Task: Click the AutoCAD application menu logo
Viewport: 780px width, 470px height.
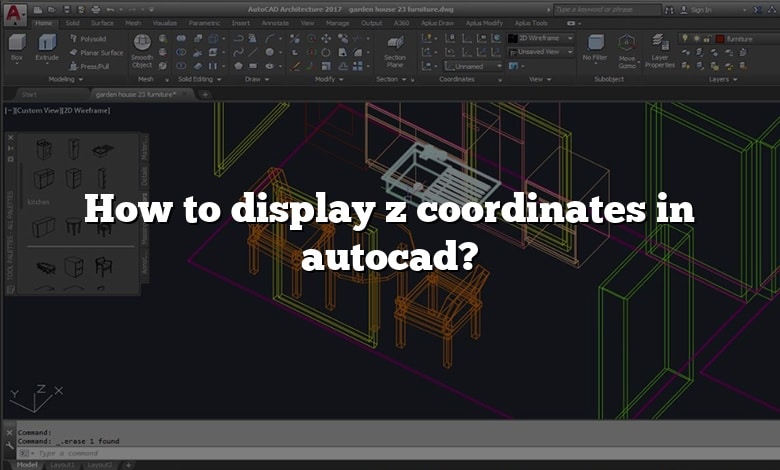Action: pos(14,14)
